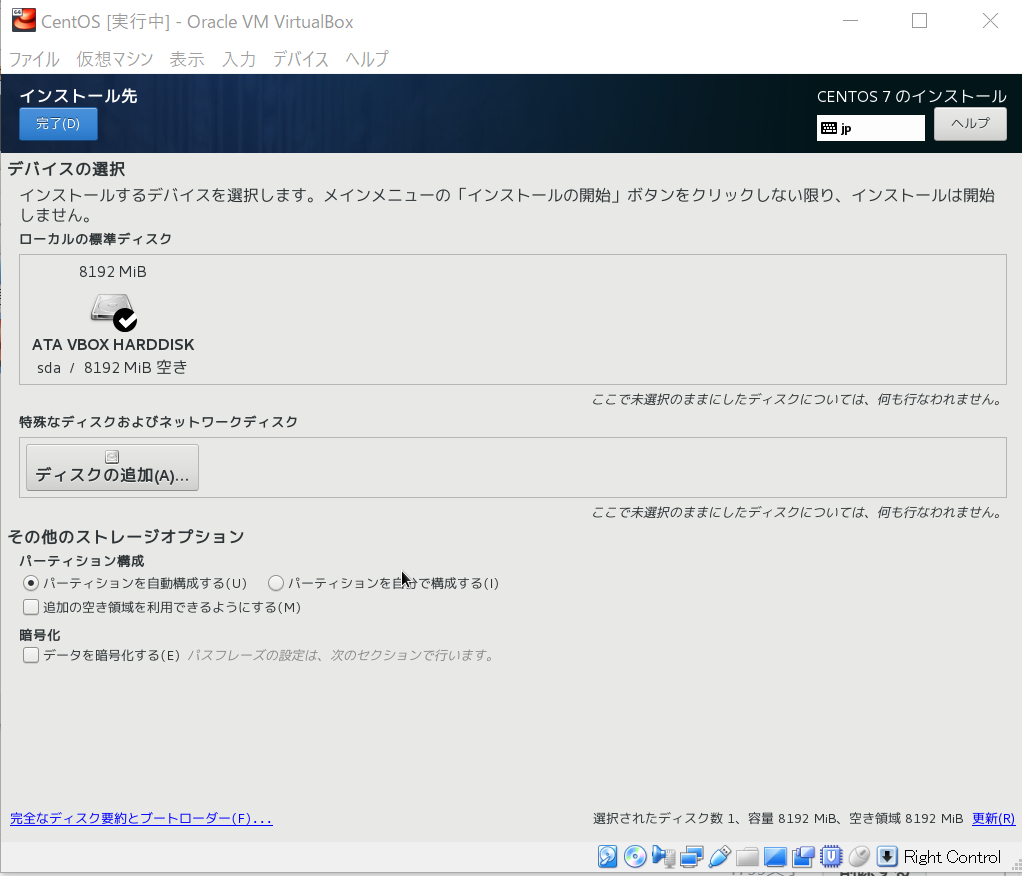This screenshot has width=1022, height=876.
Task: Click the 完了(D) done button
Action: (58, 124)
